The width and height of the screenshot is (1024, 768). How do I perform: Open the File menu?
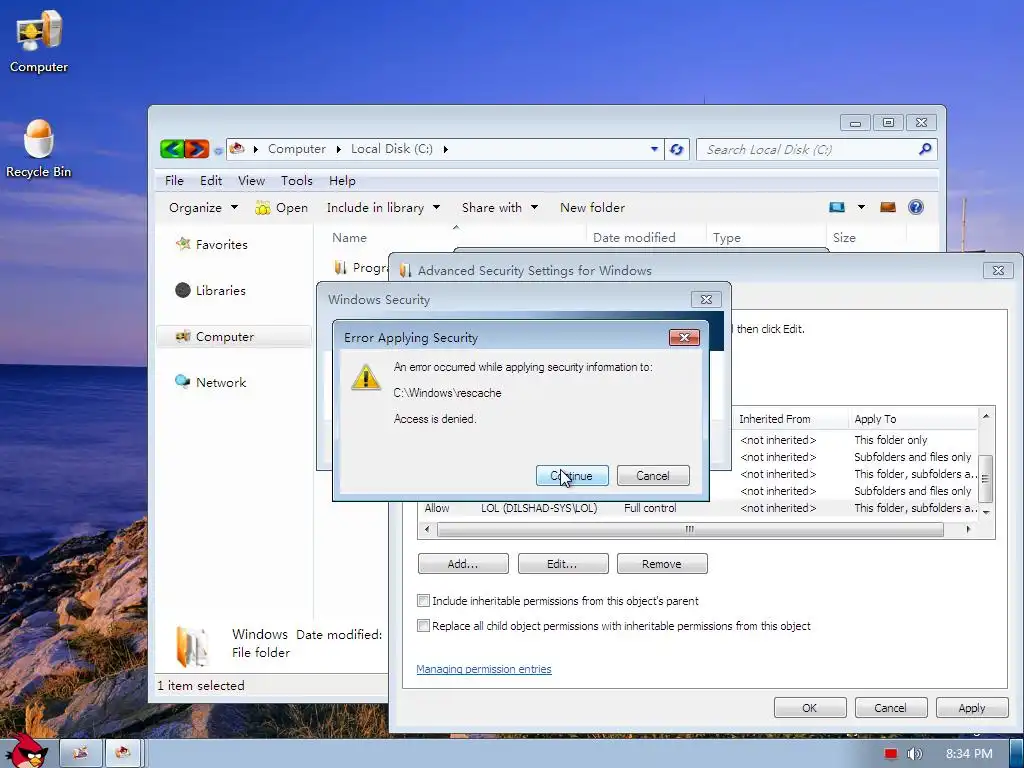tap(174, 181)
